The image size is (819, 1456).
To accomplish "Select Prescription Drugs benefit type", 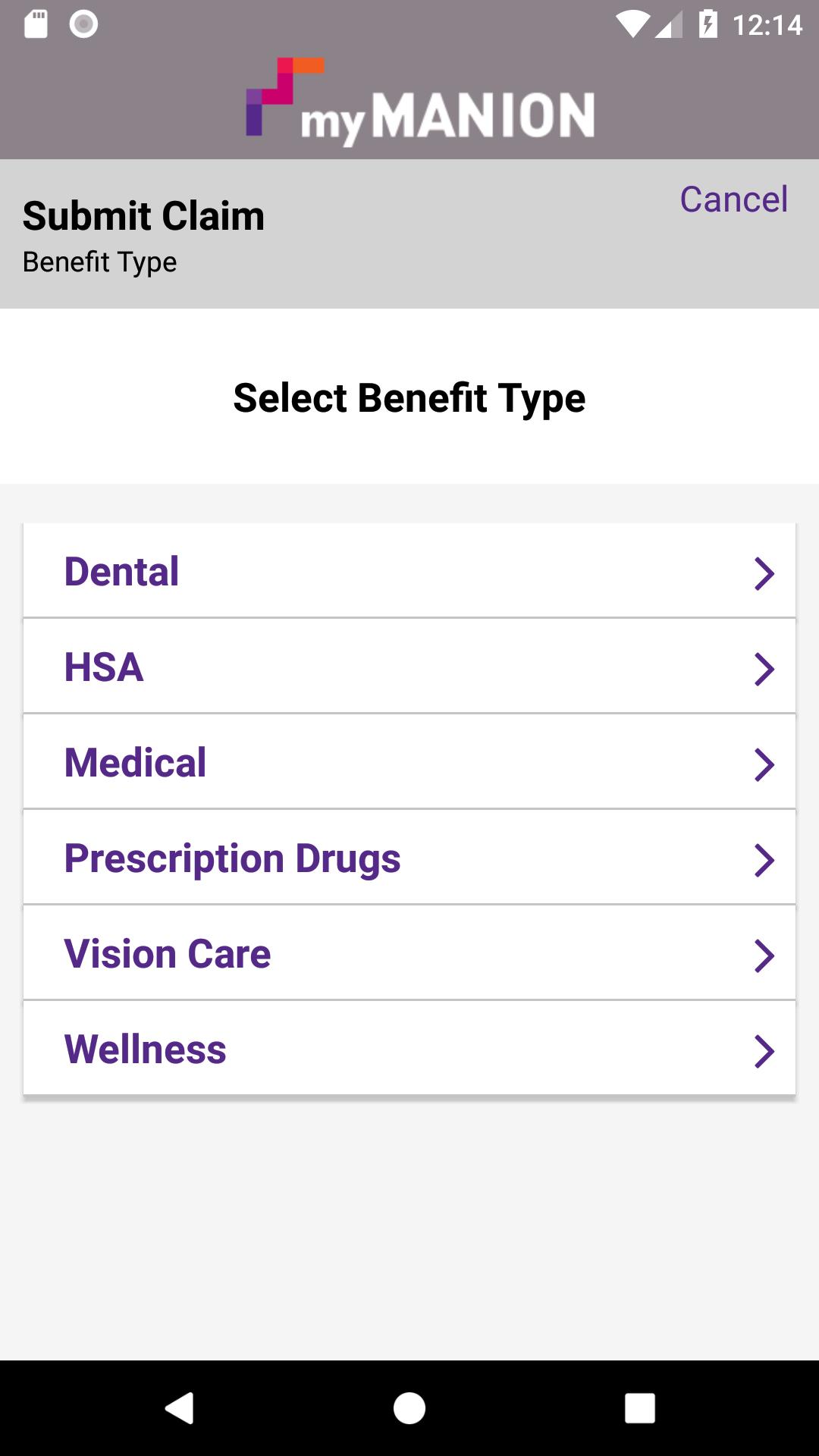I will 409,857.
